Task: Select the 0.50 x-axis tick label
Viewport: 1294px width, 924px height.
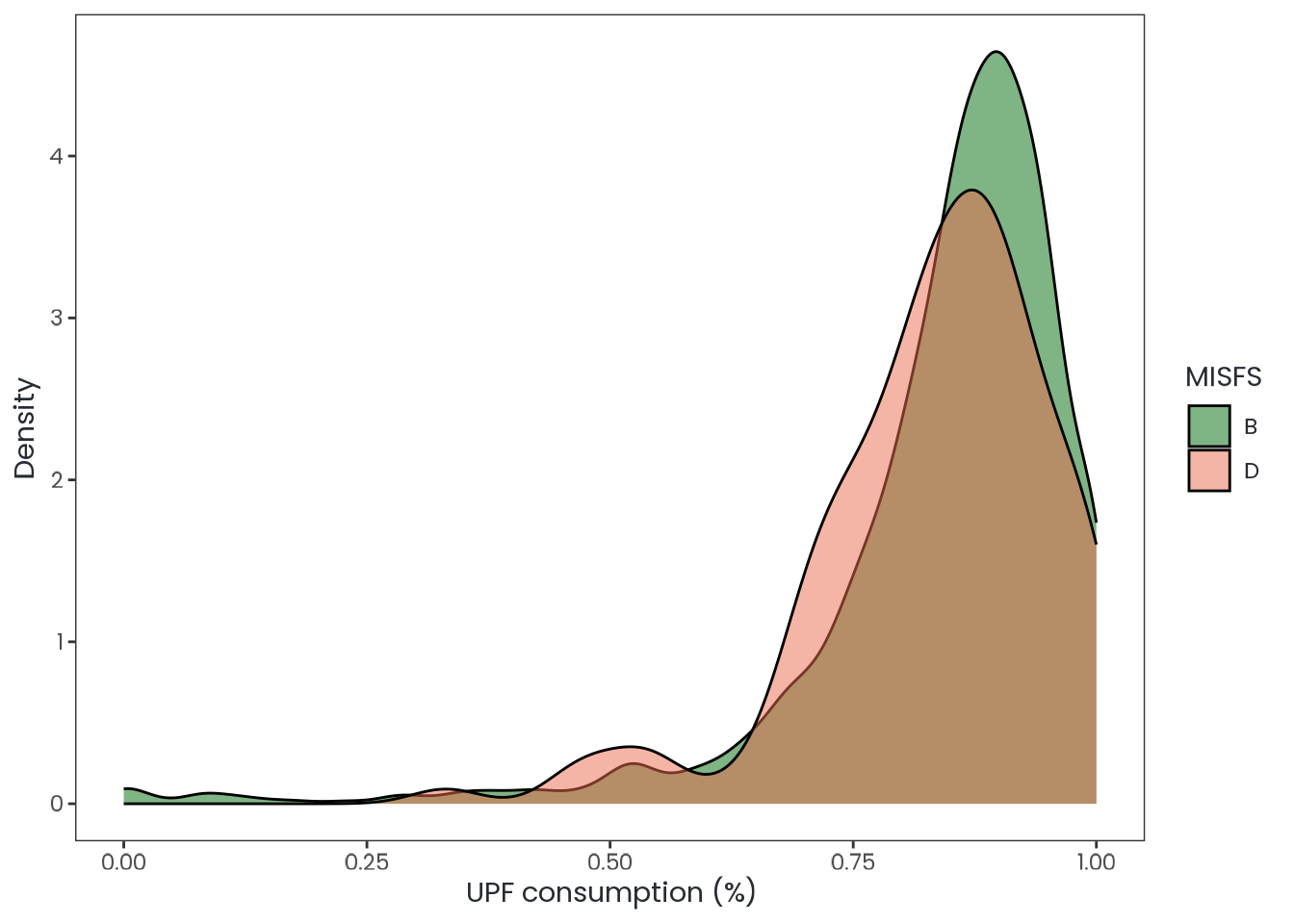Action: (x=610, y=862)
